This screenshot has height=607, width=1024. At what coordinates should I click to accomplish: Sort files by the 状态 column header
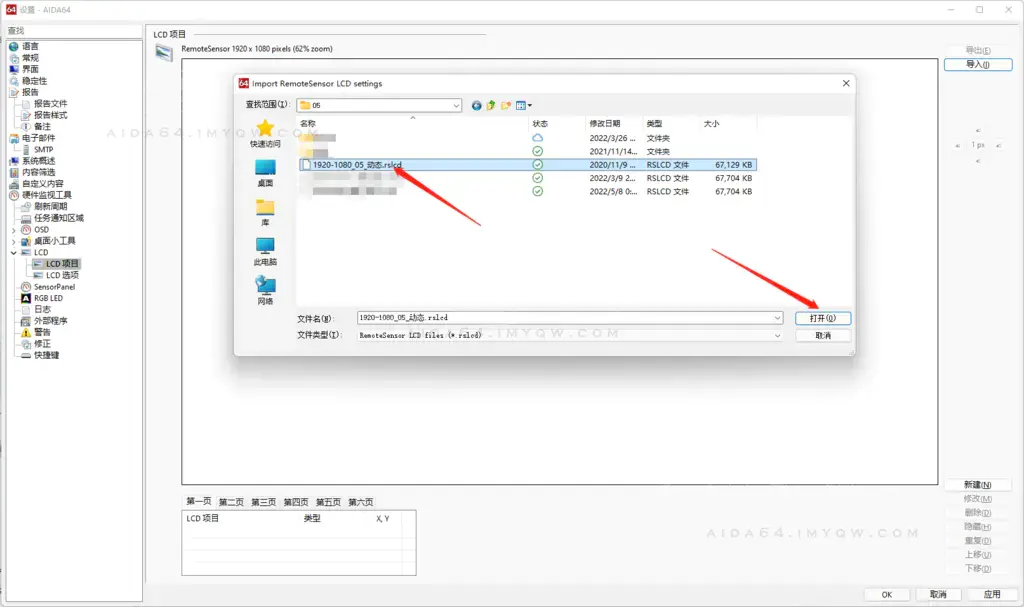556,123
